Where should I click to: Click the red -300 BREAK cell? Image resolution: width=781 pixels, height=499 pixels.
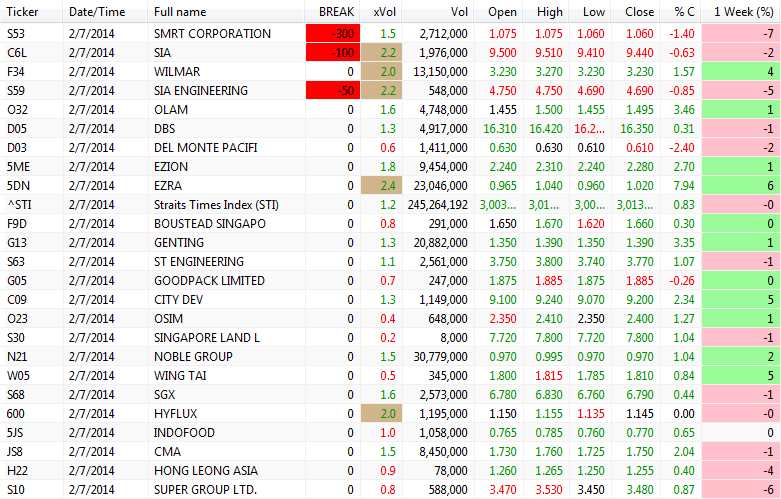(334, 34)
